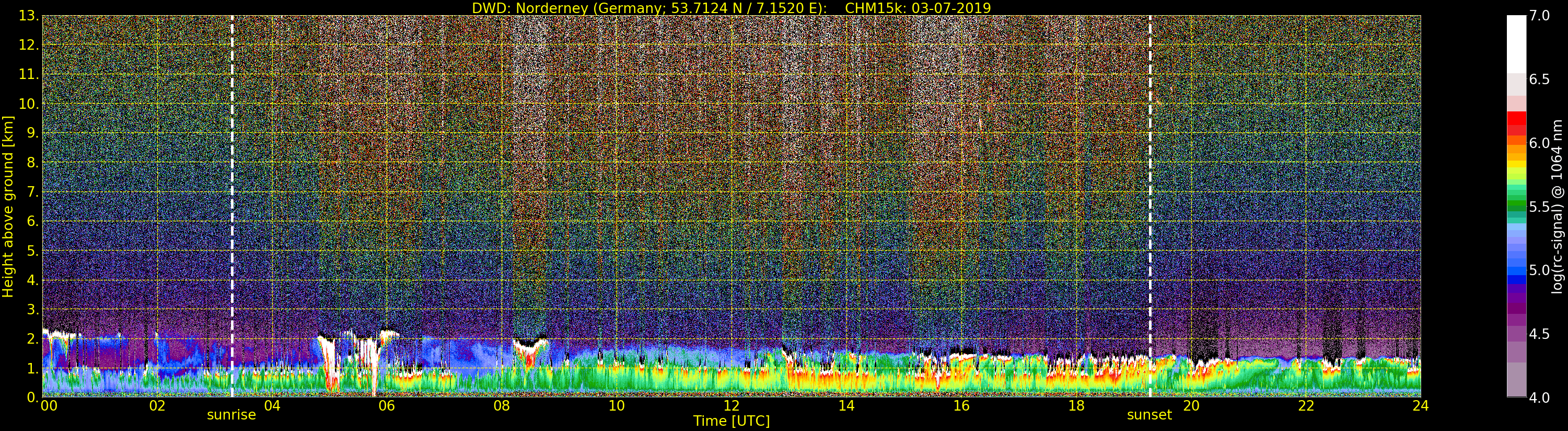This screenshot has height=431, width=1568.
Task: Click height axis tick label 0.
Action: (33, 397)
